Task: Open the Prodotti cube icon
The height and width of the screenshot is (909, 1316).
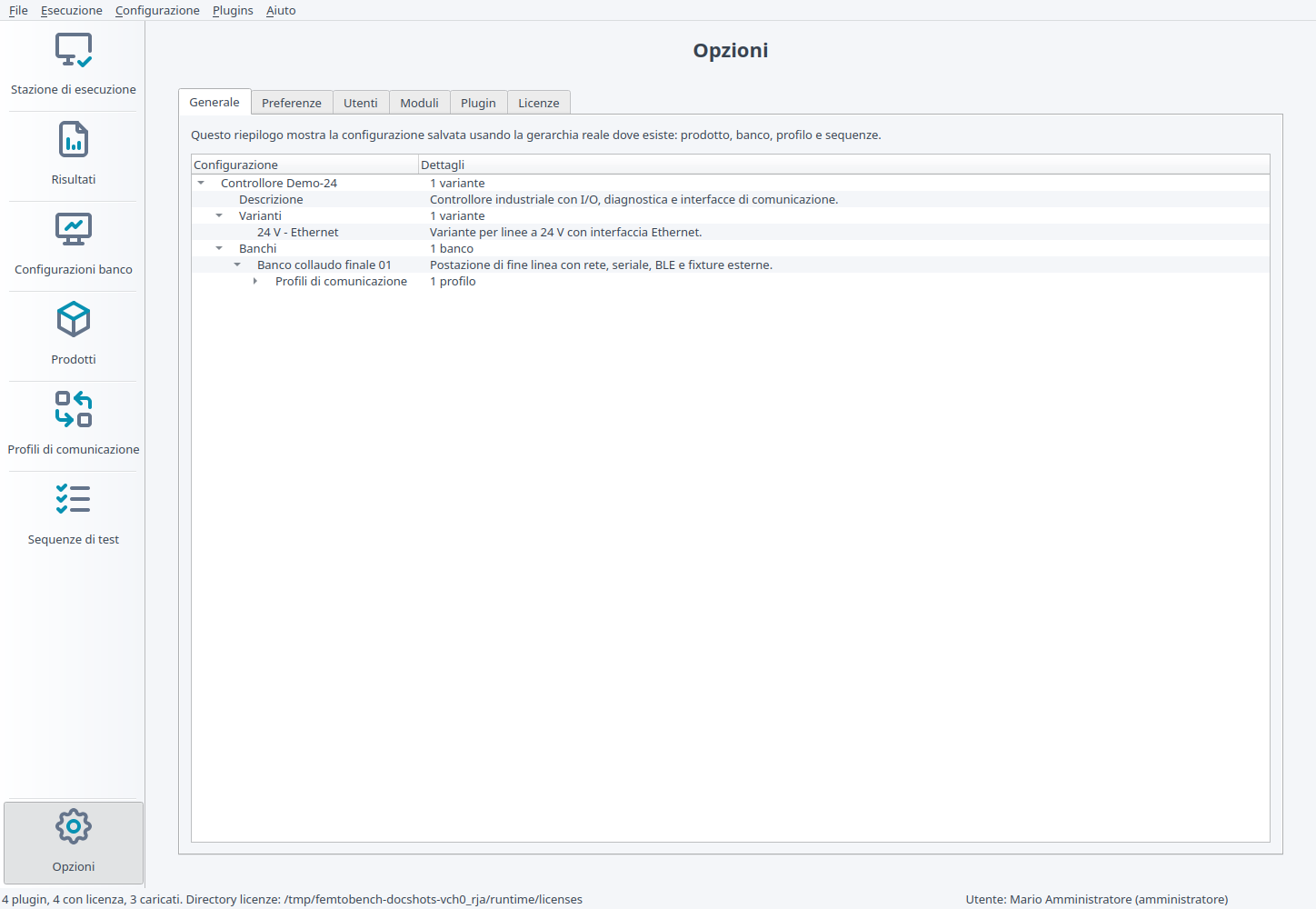Action: click(x=74, y=320)
